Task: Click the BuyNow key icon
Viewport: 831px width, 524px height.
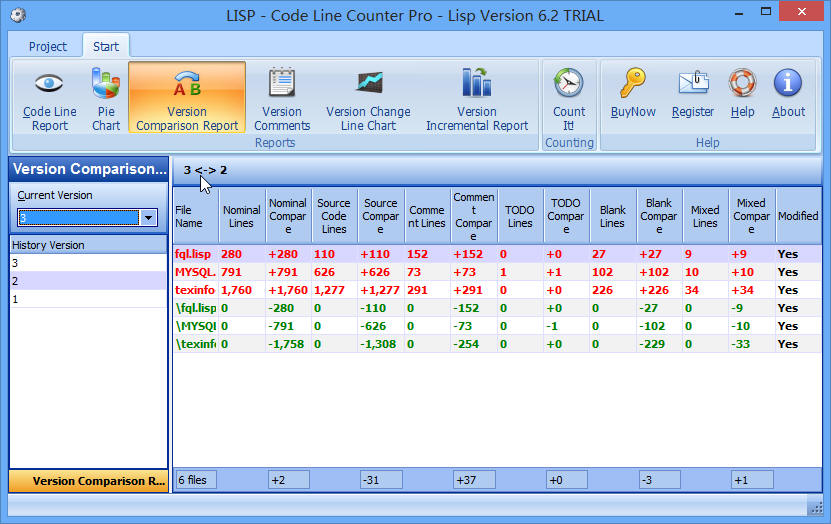Action: (633, 83)
